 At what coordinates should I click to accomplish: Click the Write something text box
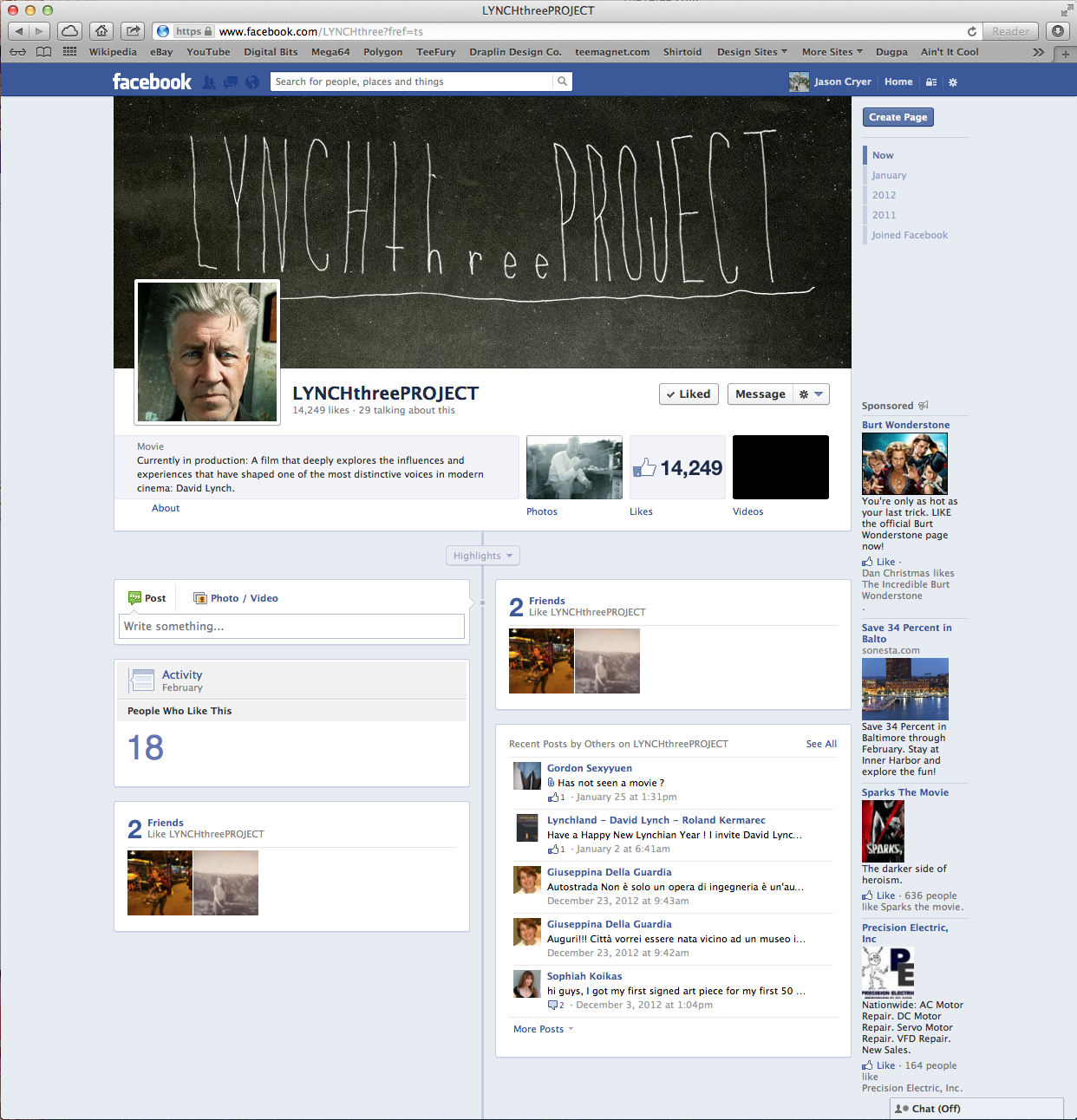(291, 626)
